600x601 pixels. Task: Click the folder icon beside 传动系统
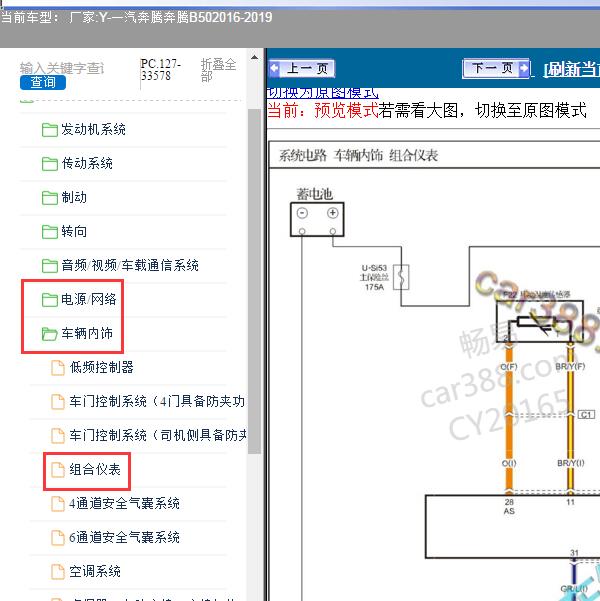coord(49,164)
